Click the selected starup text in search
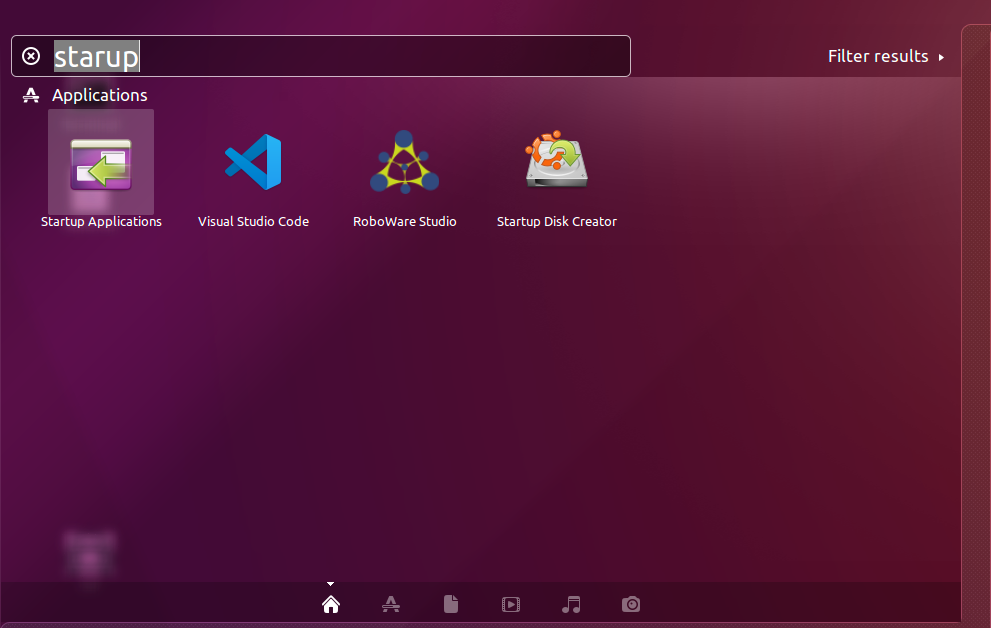The image size is (991, 628). 96,56
